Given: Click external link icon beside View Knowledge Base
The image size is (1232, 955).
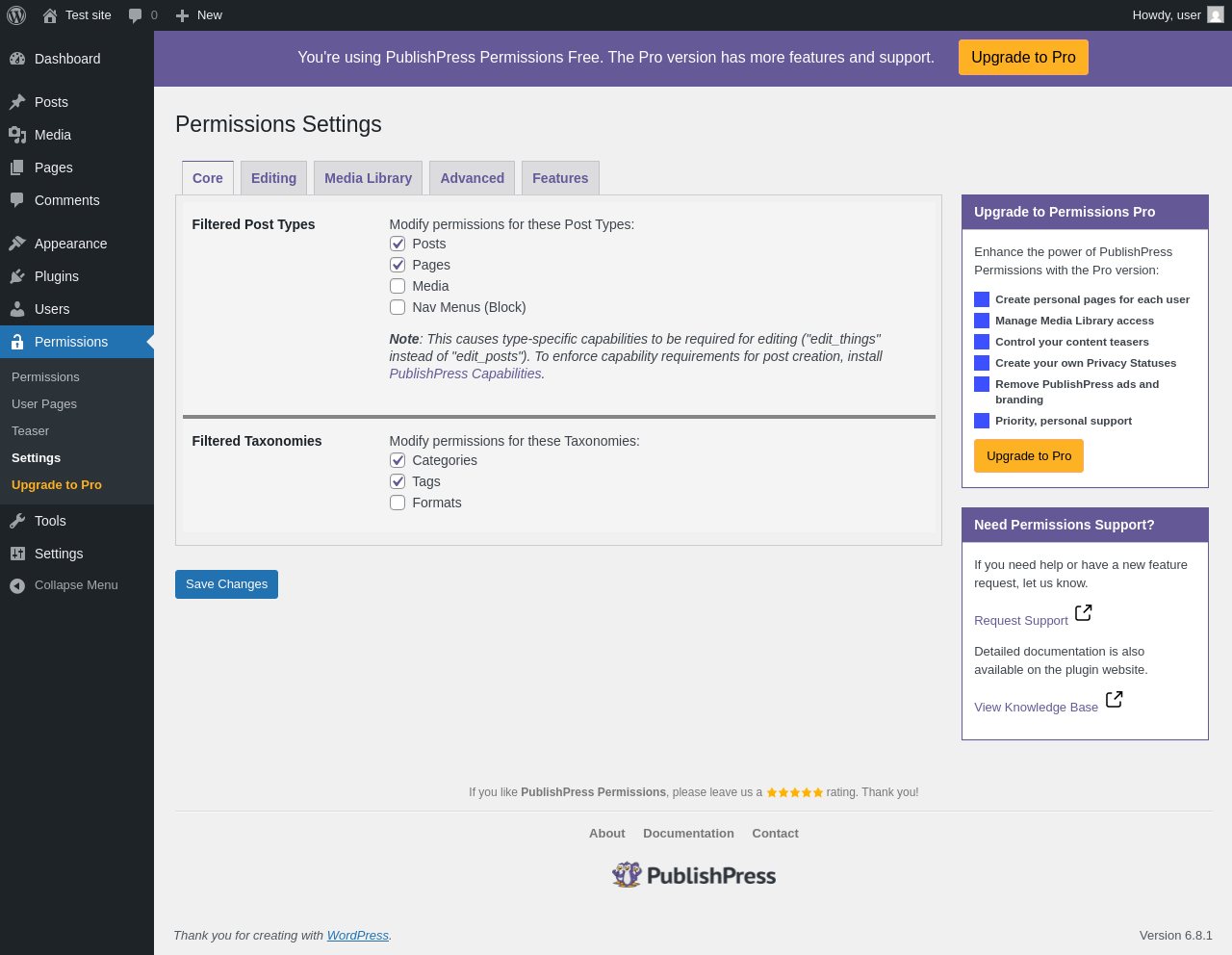Looking at the screenshot, I should [1114, 699].
